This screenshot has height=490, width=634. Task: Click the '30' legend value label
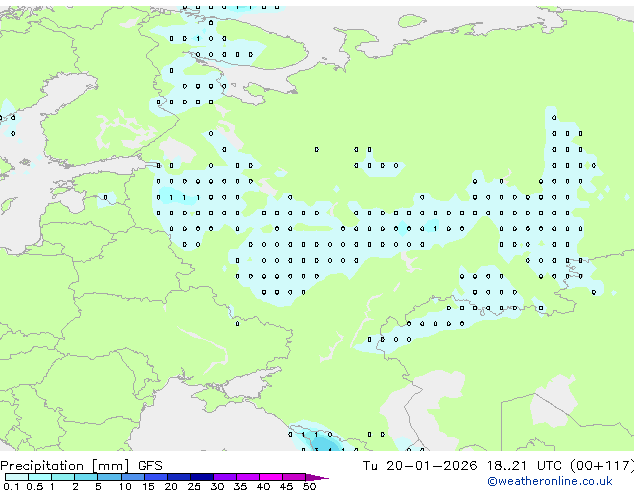coord(217,486)
